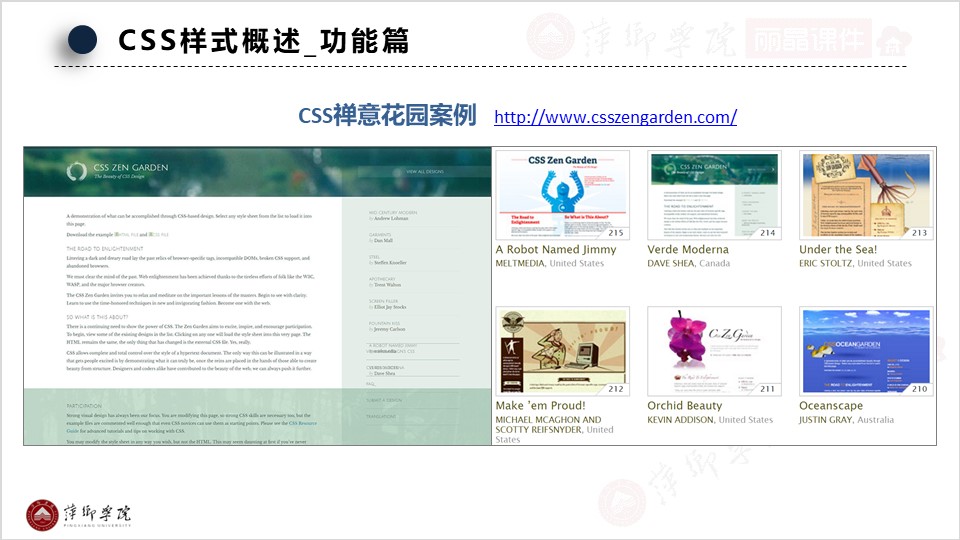The image size is (960, 540).
Task: Click the ERIC STOLTZ, United States author line
Action: (x=855, y=263)
